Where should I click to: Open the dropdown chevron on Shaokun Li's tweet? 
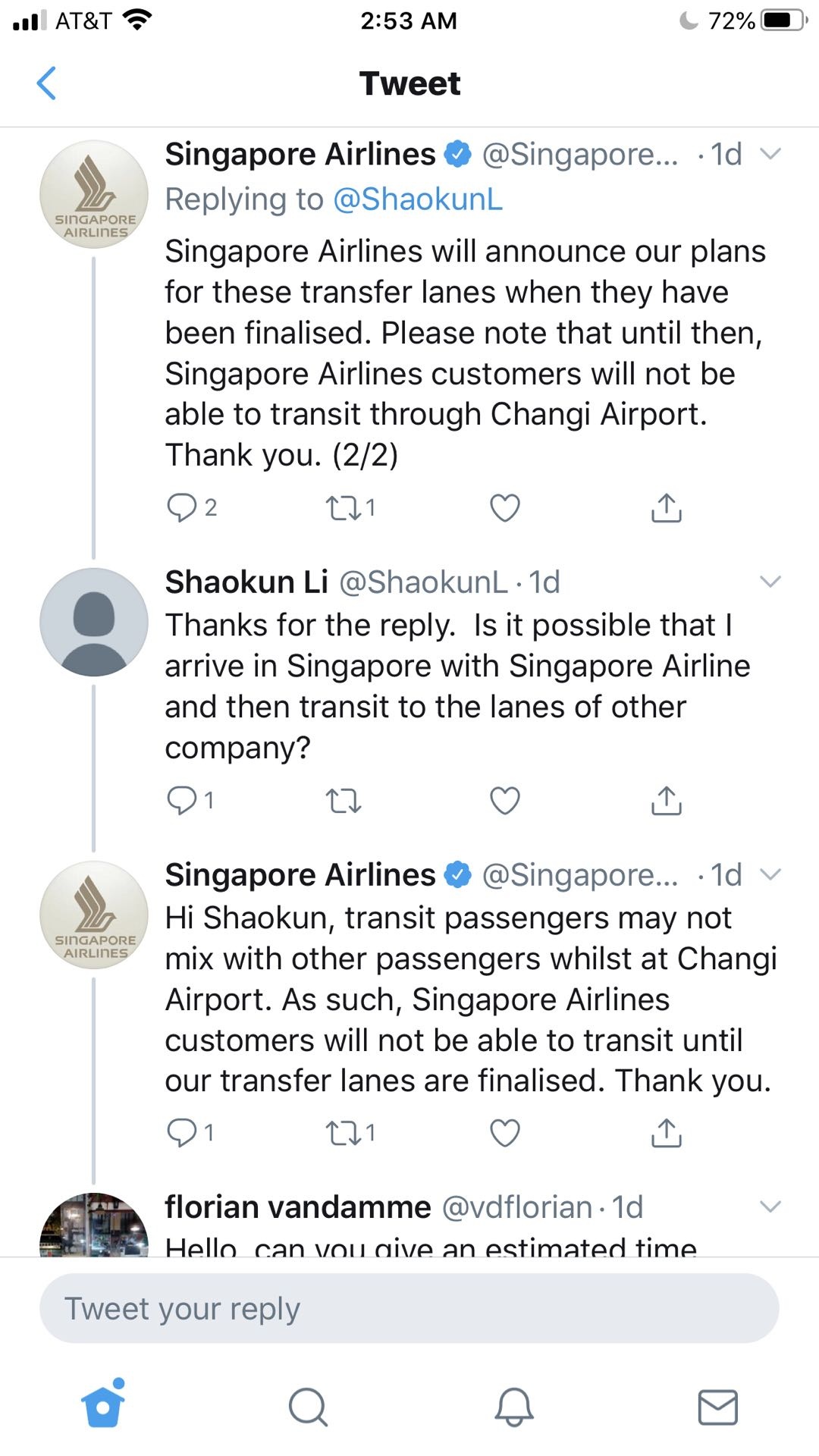tap(770, 582)
